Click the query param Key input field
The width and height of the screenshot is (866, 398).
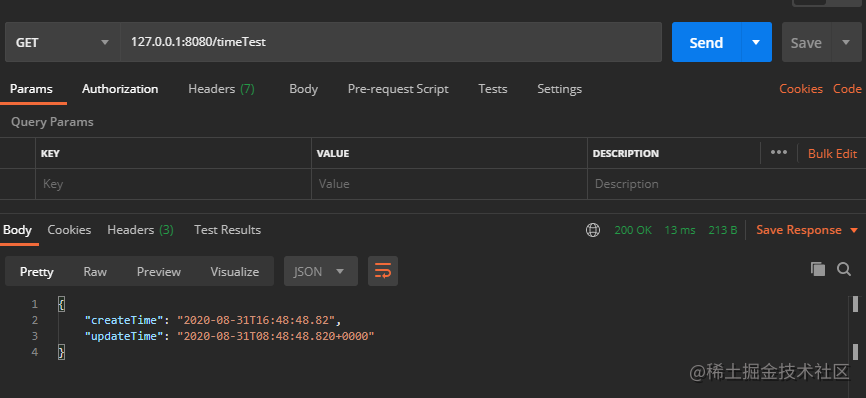tap(173, 184)
